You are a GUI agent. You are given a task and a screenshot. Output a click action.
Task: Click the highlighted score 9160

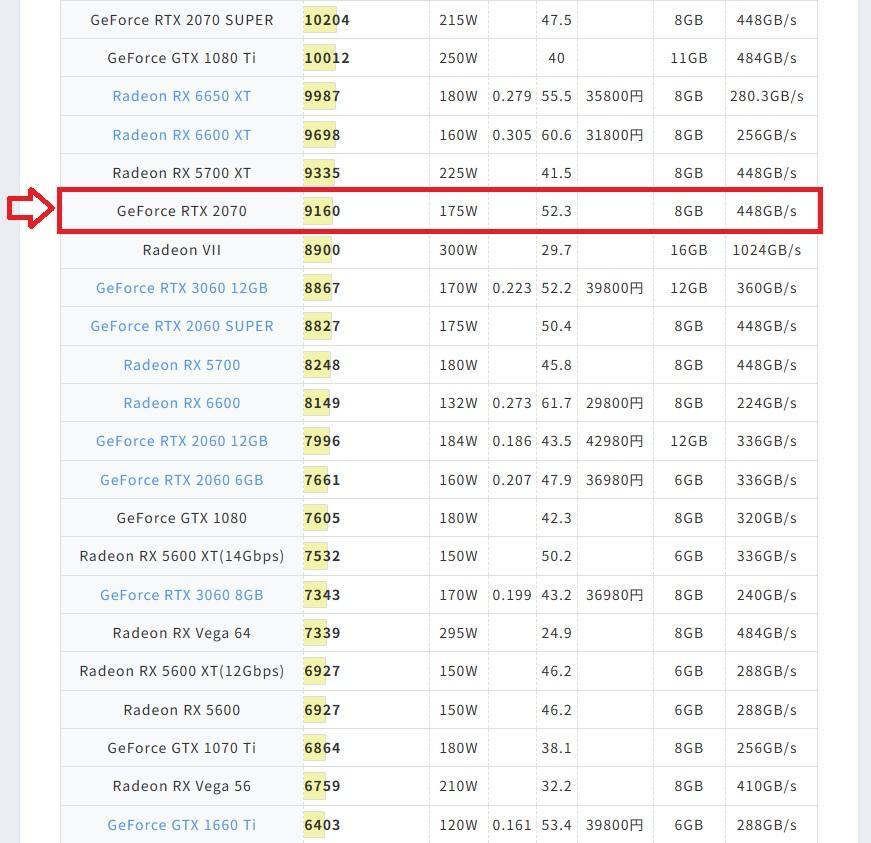click(x=322, y=211)
